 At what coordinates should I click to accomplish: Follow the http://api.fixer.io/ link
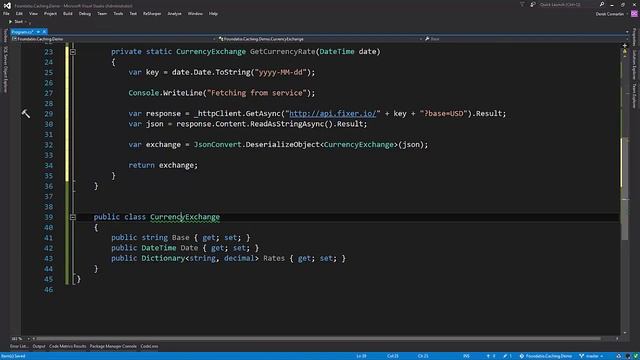pyautogui.click(x=332, y=113)
